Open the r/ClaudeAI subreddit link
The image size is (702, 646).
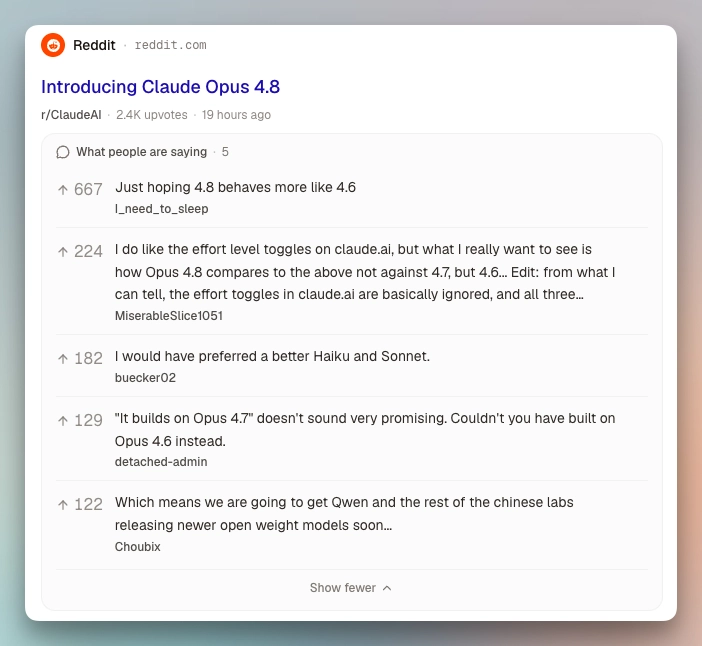coord(71,115)
